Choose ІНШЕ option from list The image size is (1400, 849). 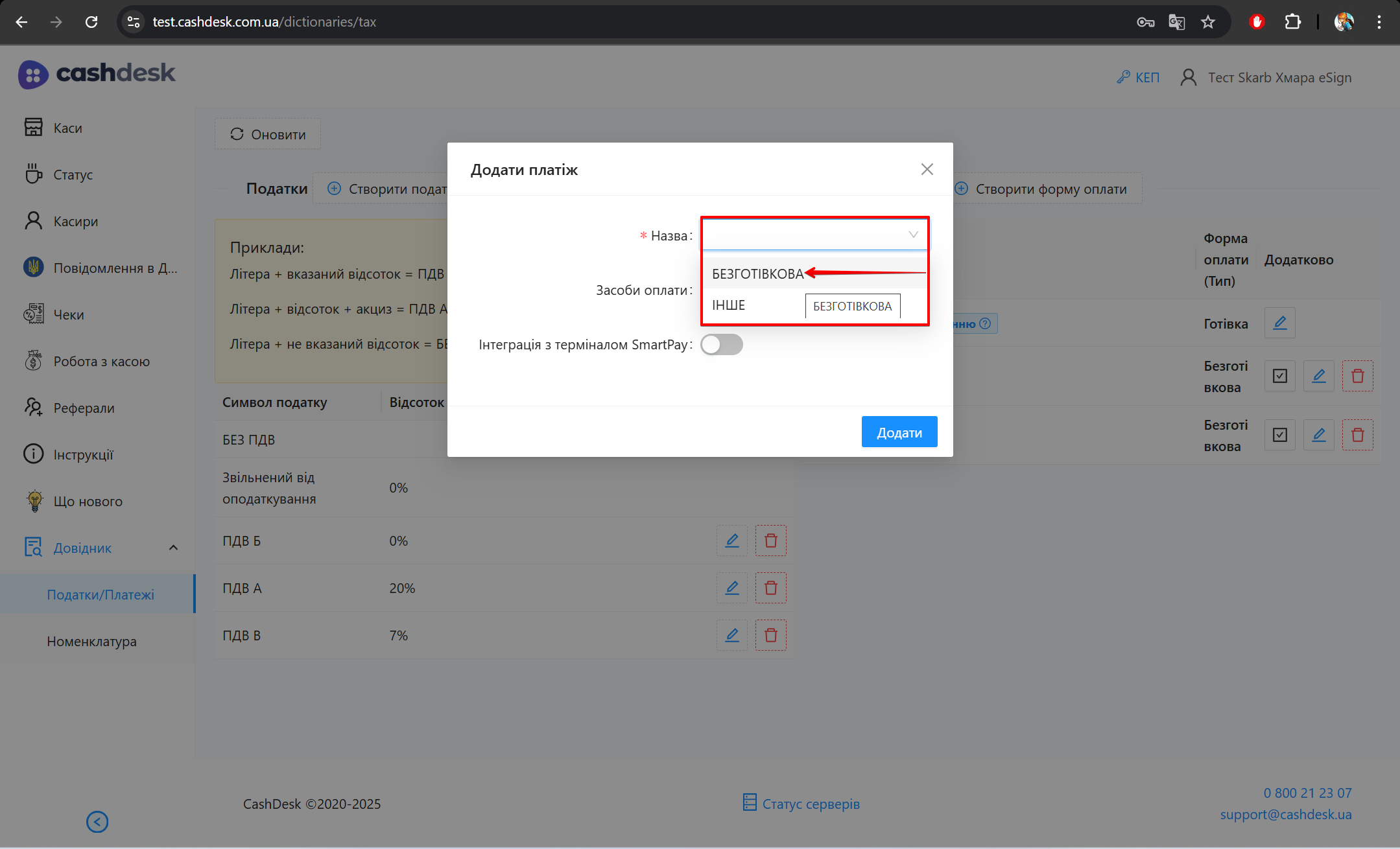click(x=729, y=305)
